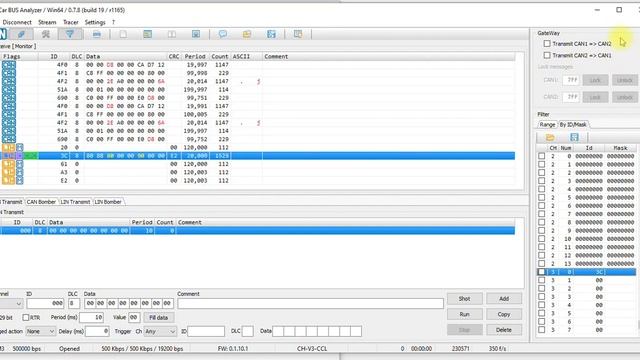Image resolution: width=640 pixels, height=360 pixels.
Task: Switch to the LIN Bomber tab
Action: tap(108, 202)
